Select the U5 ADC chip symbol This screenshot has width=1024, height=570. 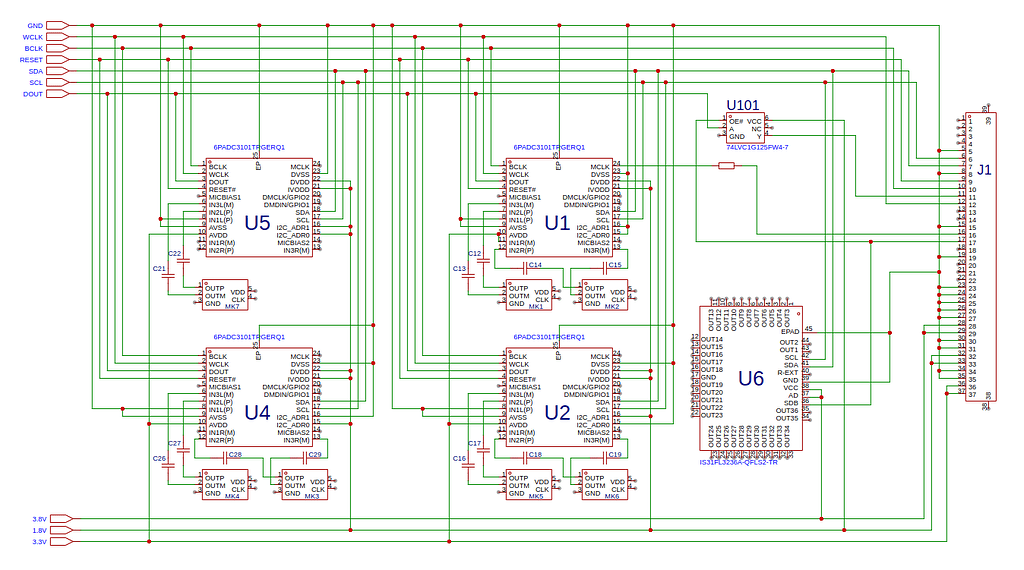pyautogui.click(x=259, y=207)
